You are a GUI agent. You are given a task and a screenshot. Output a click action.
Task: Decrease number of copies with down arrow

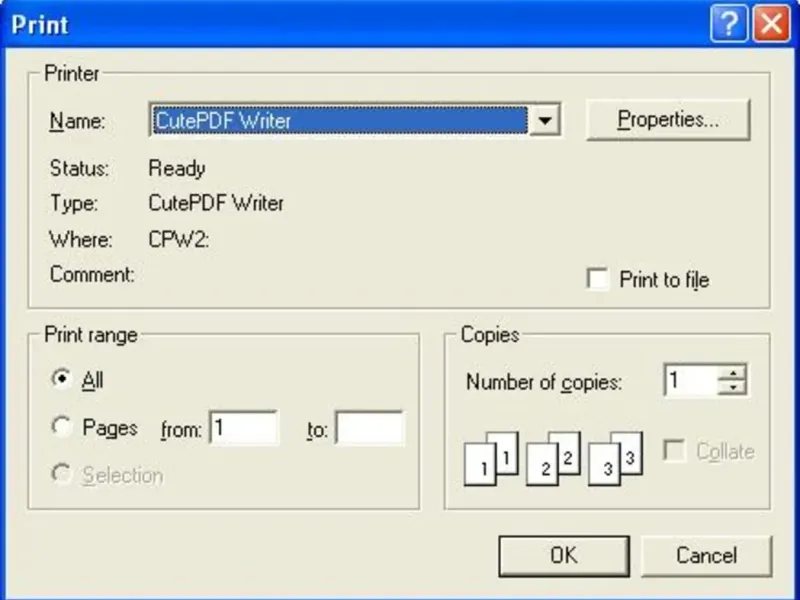point(736,387)
